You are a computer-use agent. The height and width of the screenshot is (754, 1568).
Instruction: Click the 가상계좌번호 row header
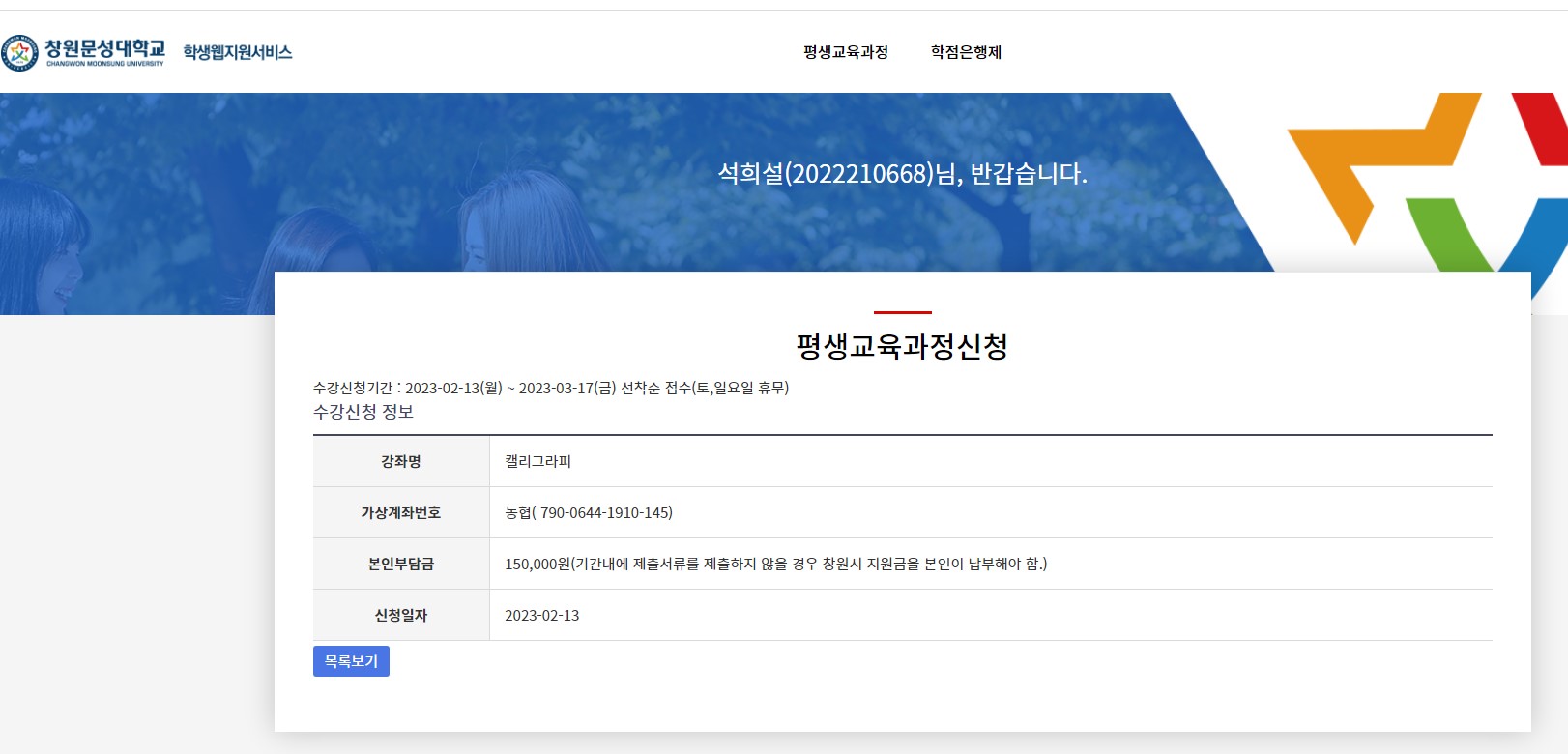coord(401,512)
